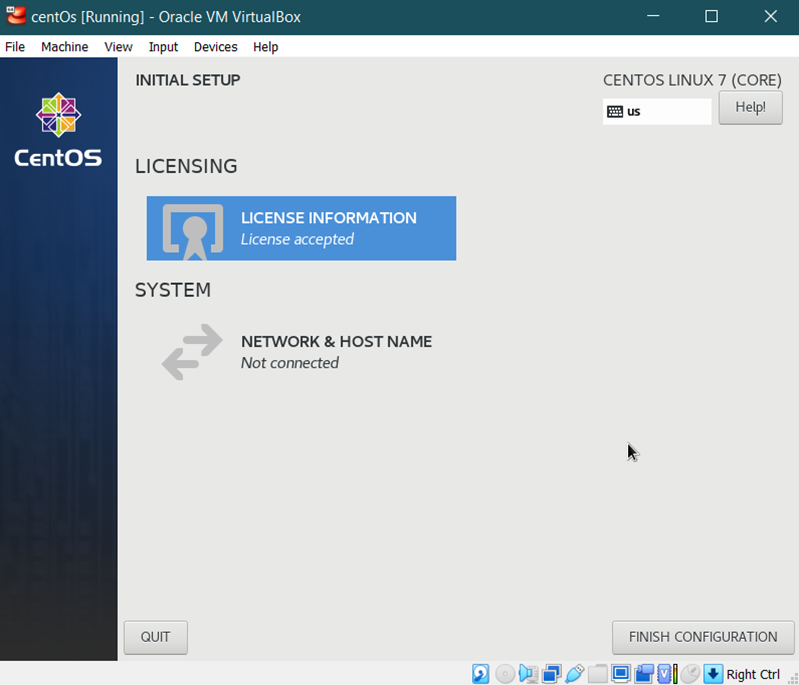Click the CENTOS LINUX 7 (CORE) heading
This screenshot has width=799, height=685.
692,81
